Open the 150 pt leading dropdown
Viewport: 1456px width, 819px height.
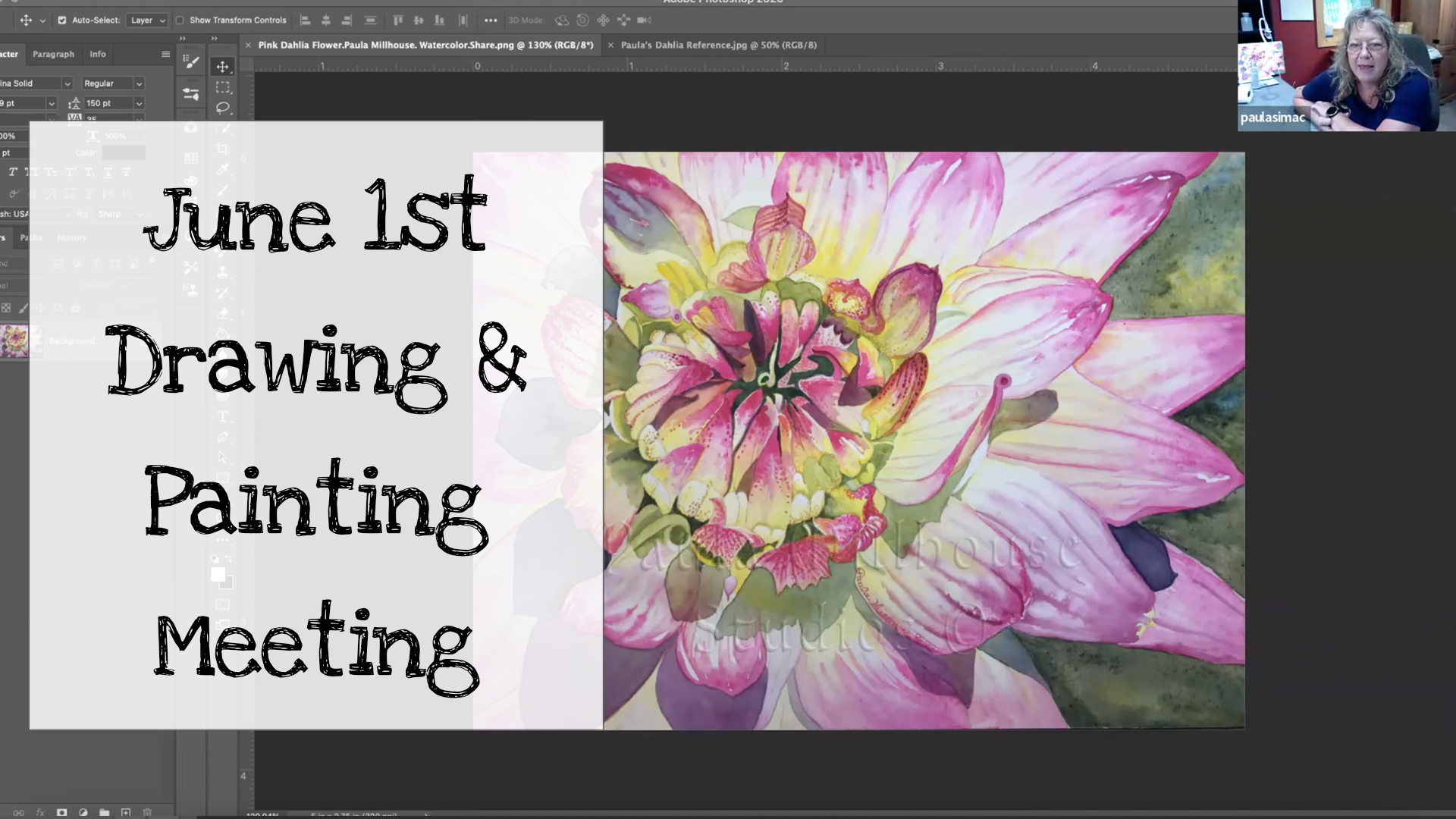139,103
